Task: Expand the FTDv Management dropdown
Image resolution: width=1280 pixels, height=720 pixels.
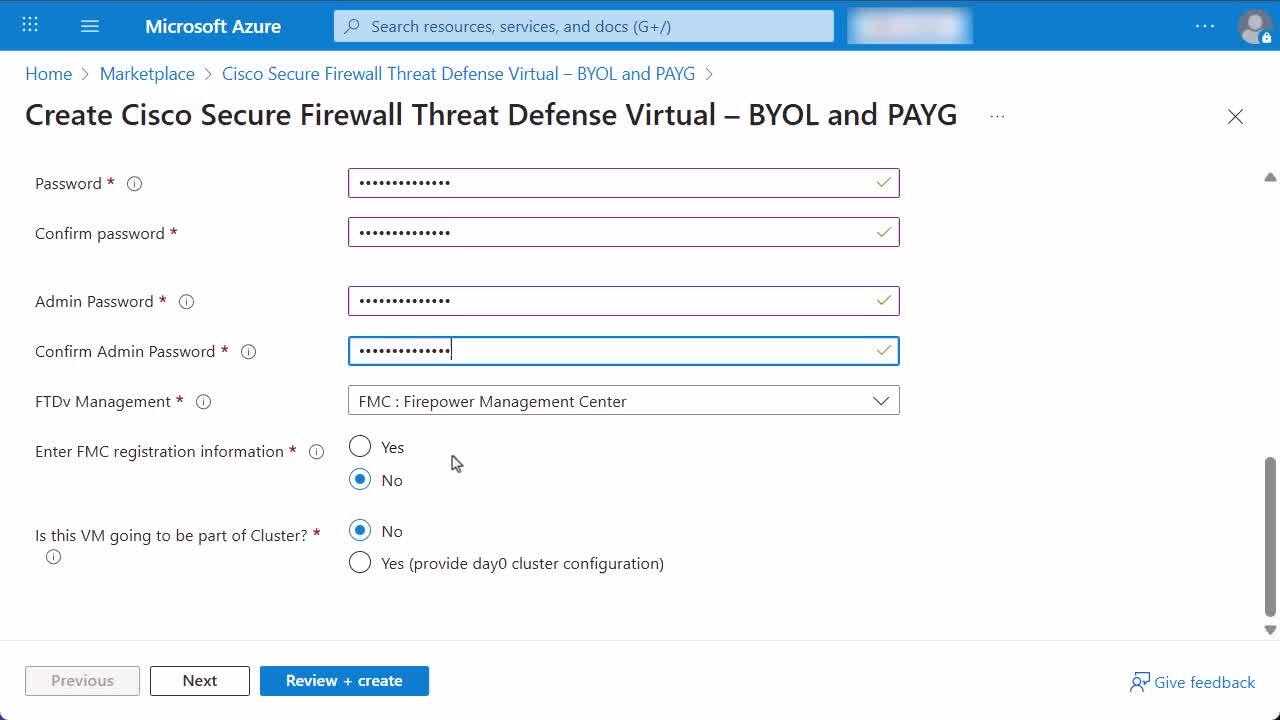Action: pos(623,401)
